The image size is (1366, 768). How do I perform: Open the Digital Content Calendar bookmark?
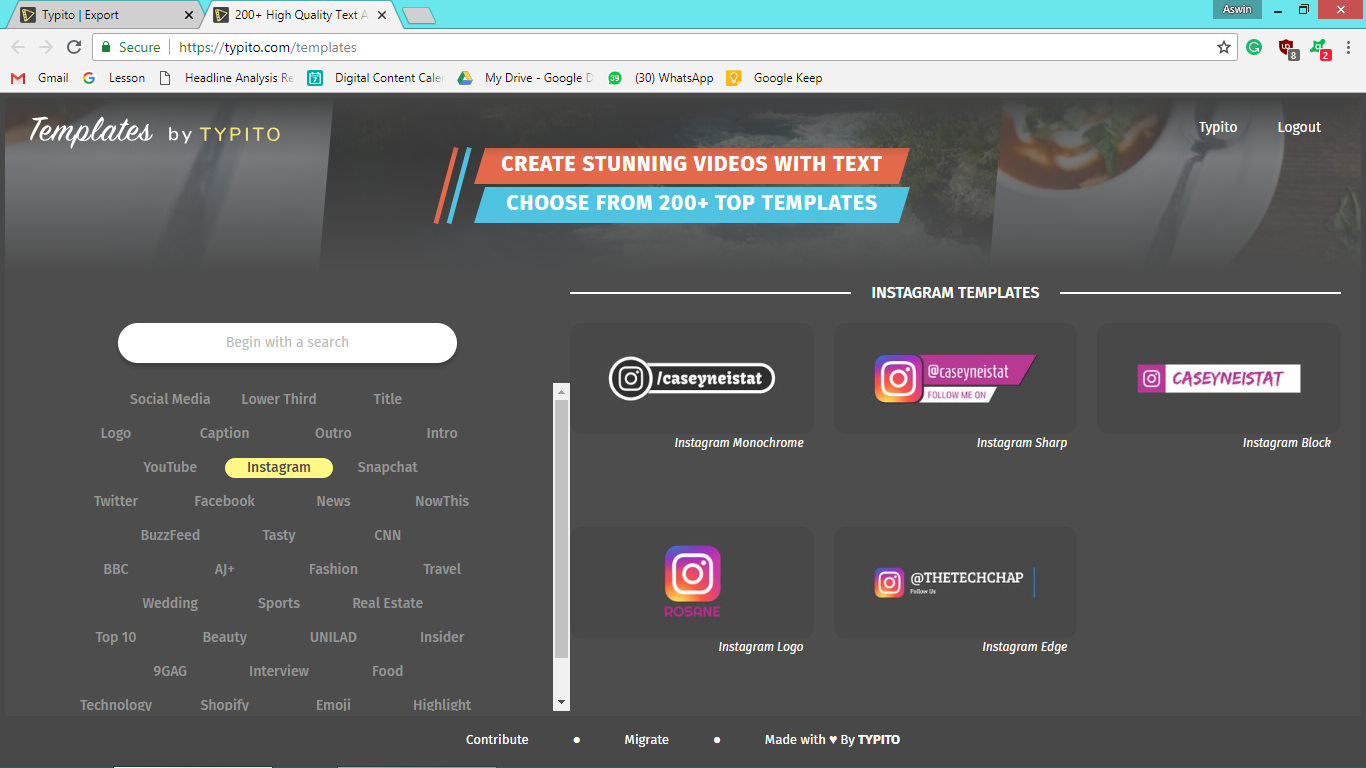[x=375, y=78]
